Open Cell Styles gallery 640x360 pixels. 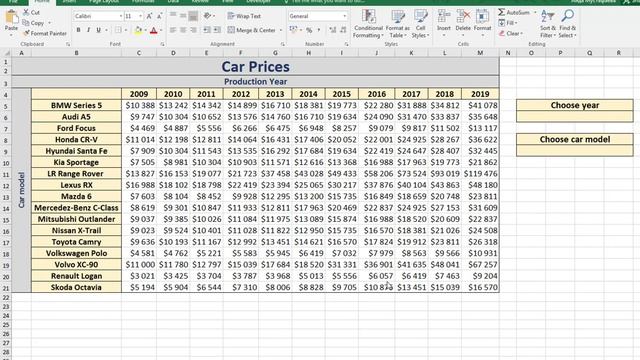point(420,24)
